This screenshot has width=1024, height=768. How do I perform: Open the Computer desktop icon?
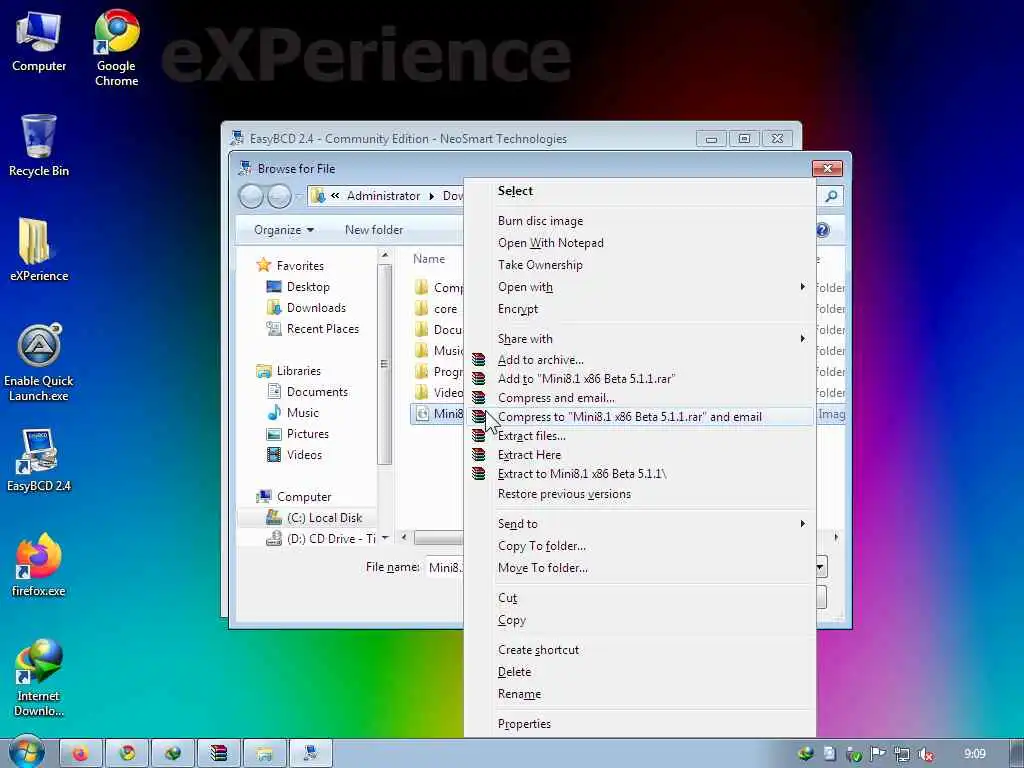click(x=39, y=40)
